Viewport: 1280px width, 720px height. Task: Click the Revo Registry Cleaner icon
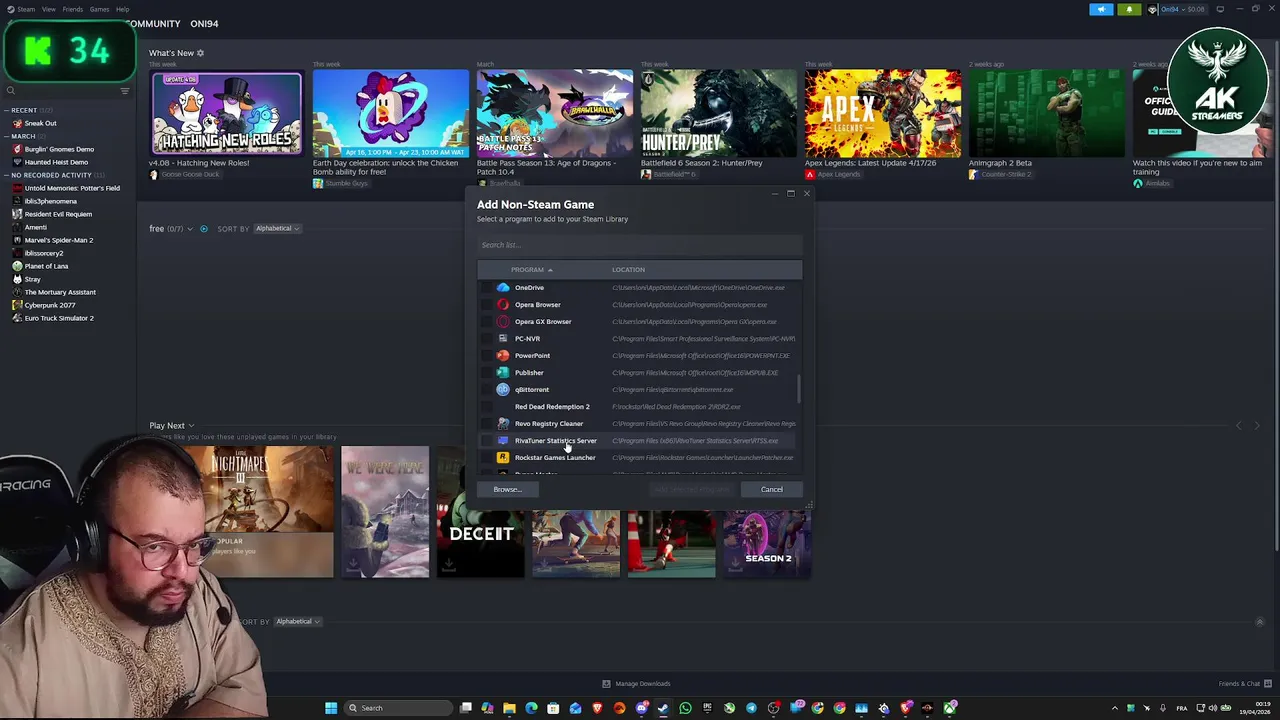(503, 424)
